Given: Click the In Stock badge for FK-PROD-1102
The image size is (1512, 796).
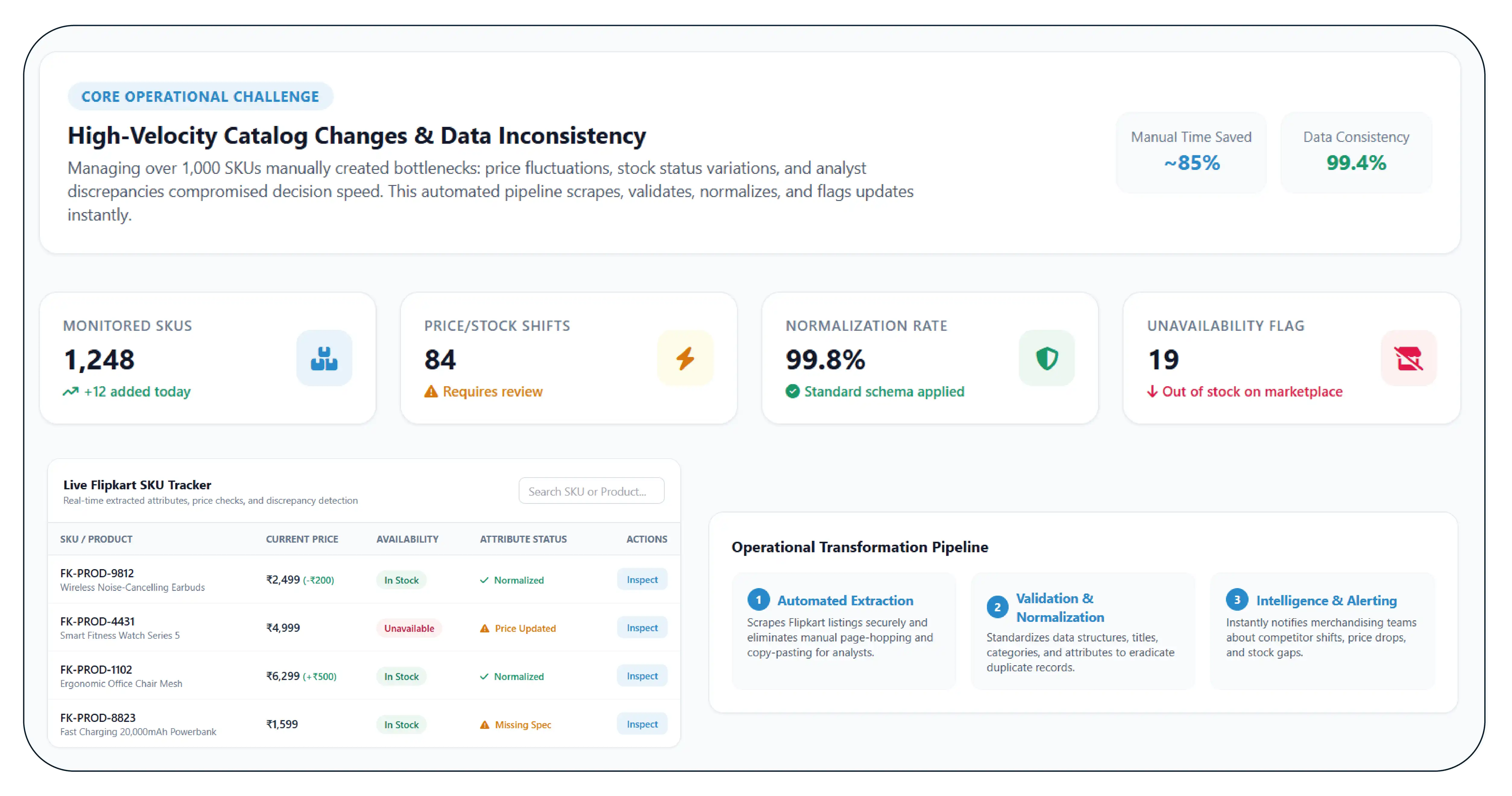Looking at the screenshot, I should pyautogui.click(x=402, y=676).
